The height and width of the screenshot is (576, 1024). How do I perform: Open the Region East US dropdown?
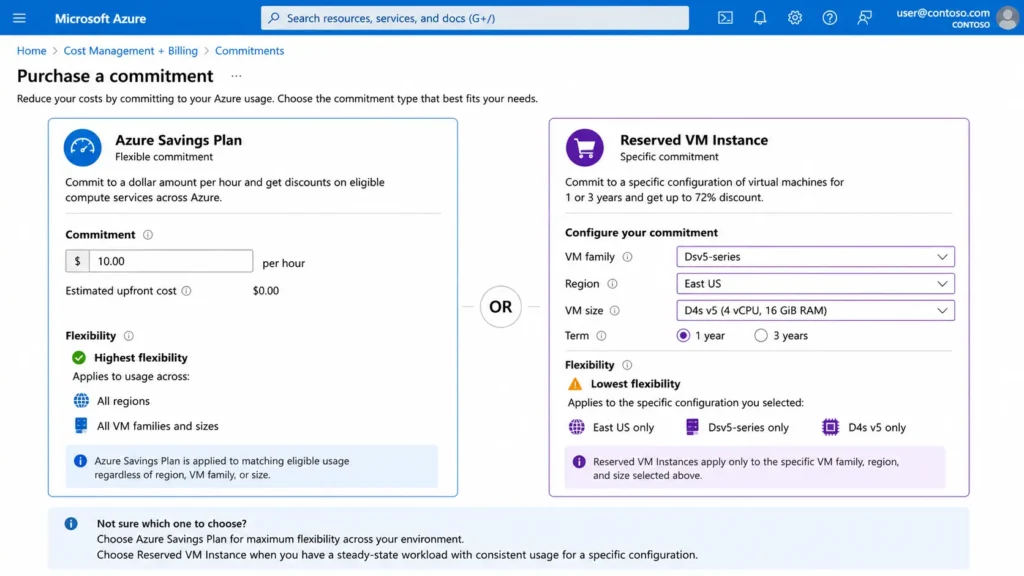pos(815,283)
